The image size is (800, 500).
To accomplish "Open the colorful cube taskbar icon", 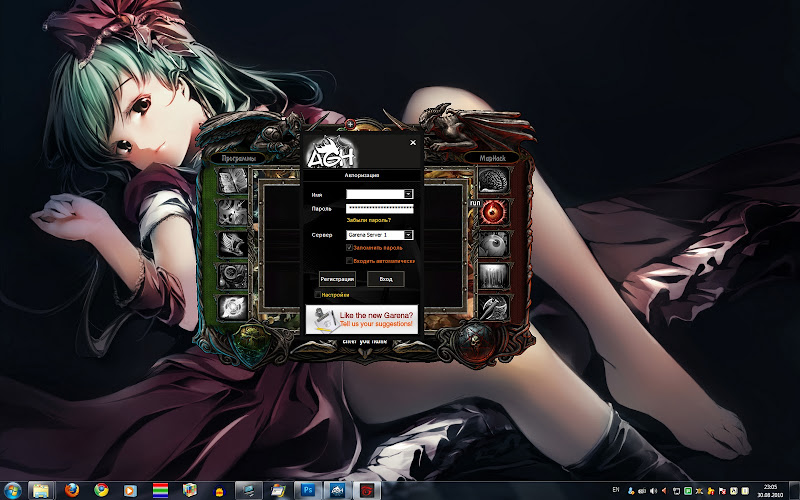I will coord(190,490).
